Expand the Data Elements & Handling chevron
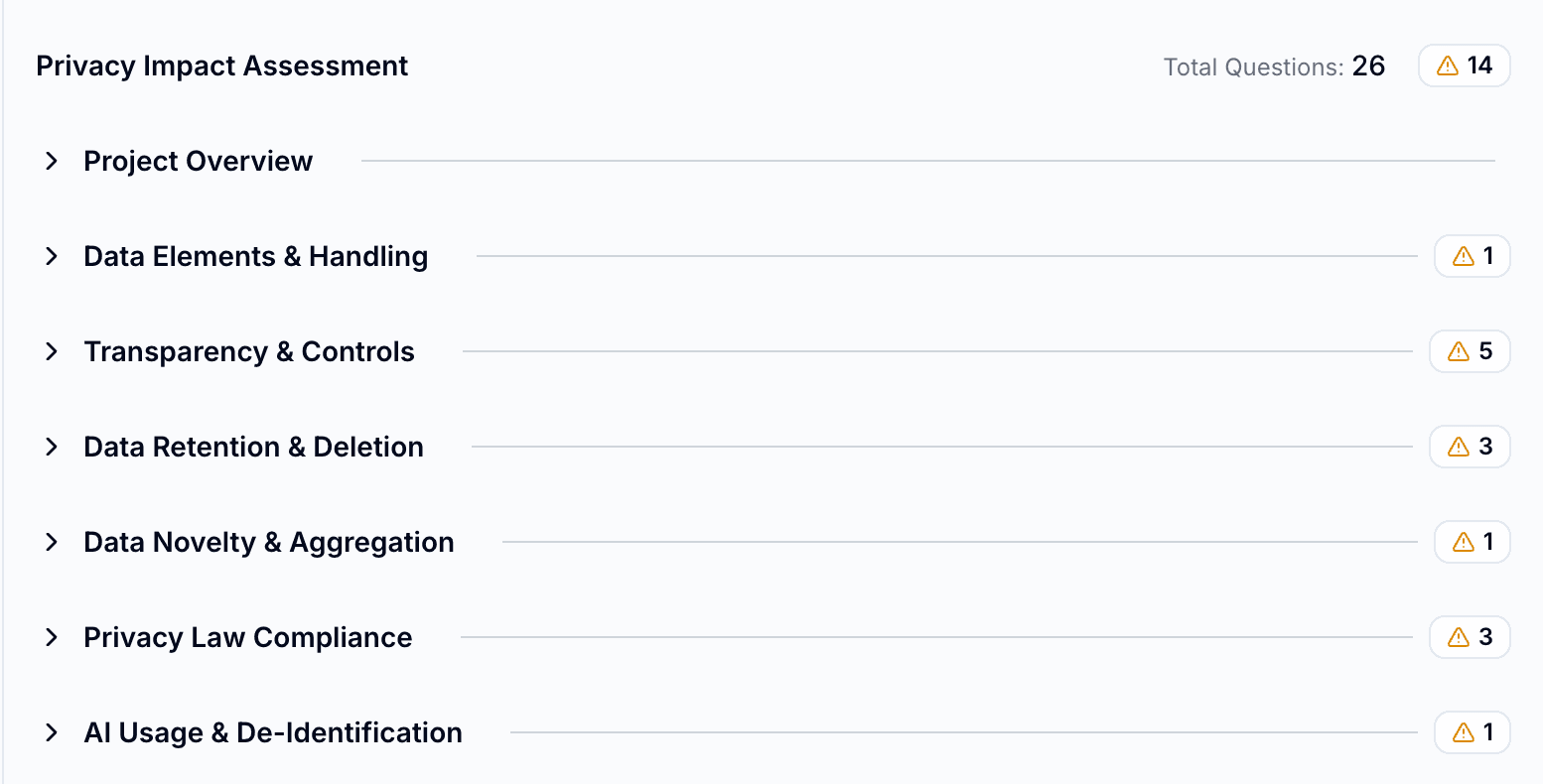1543x784 pixels. (x=52, y=256)
